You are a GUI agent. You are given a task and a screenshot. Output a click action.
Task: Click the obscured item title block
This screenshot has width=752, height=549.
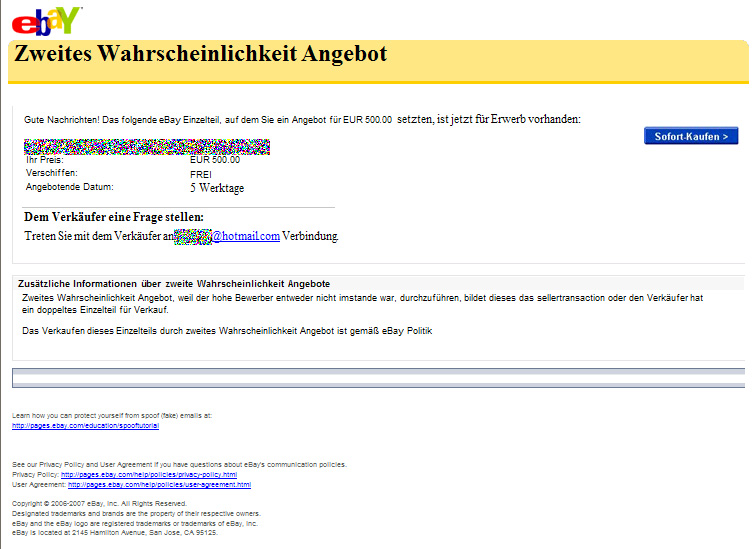point(147,147)
